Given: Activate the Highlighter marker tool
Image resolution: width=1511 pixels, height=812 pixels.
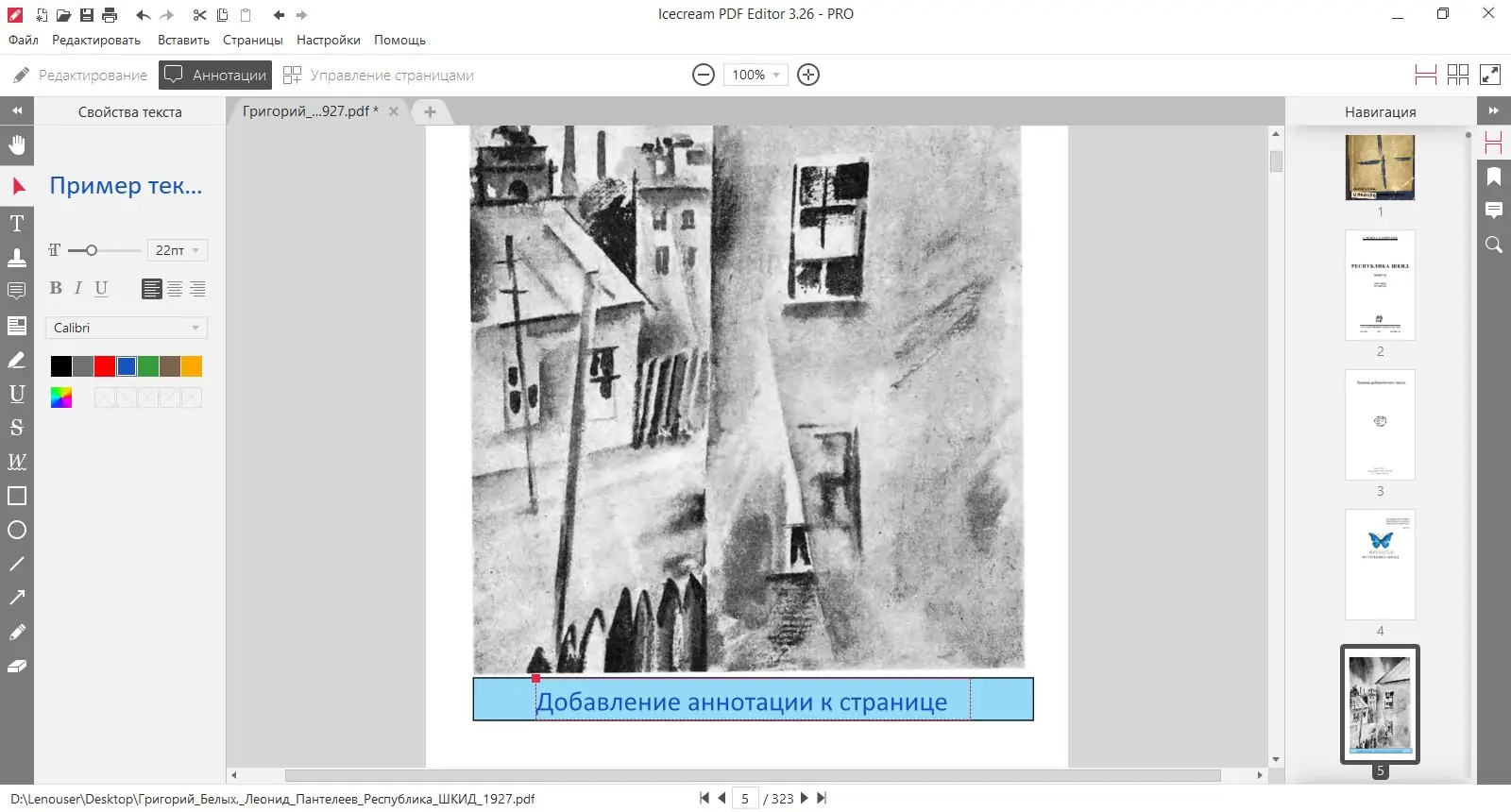Looking at the screenshot, I should click(x=17, y=360).
